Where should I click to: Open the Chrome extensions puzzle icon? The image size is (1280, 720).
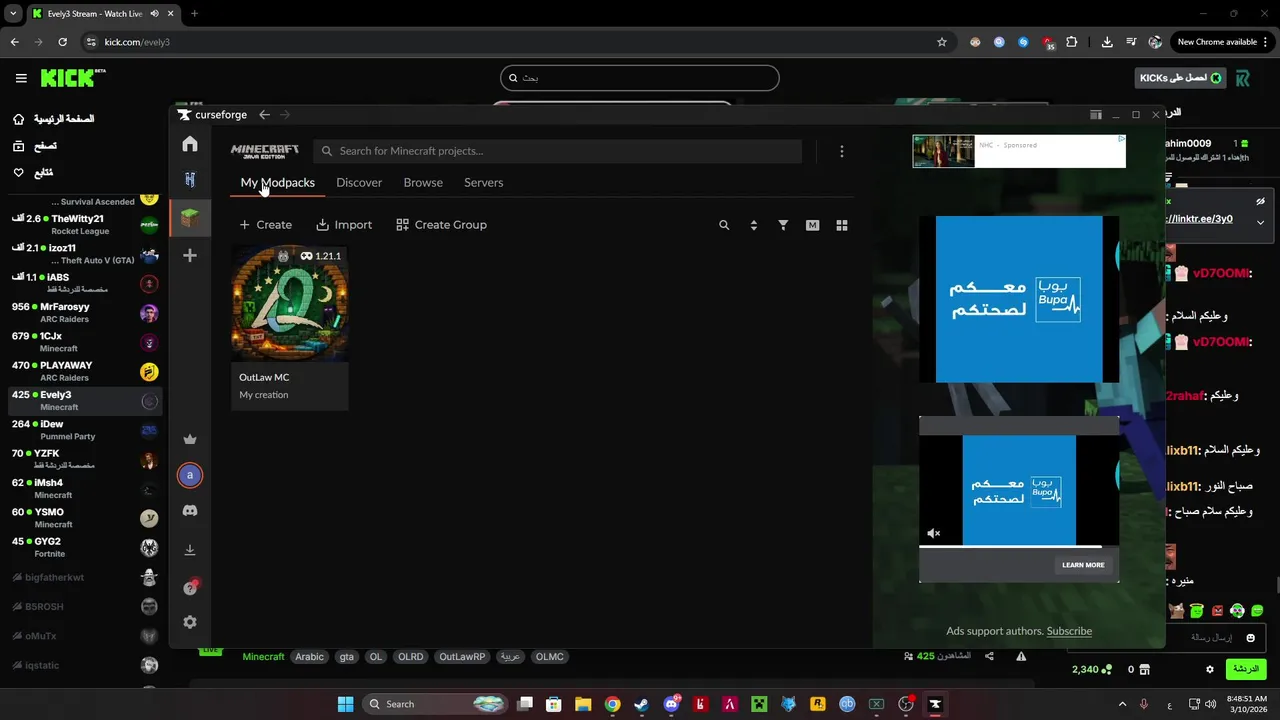1072,42
